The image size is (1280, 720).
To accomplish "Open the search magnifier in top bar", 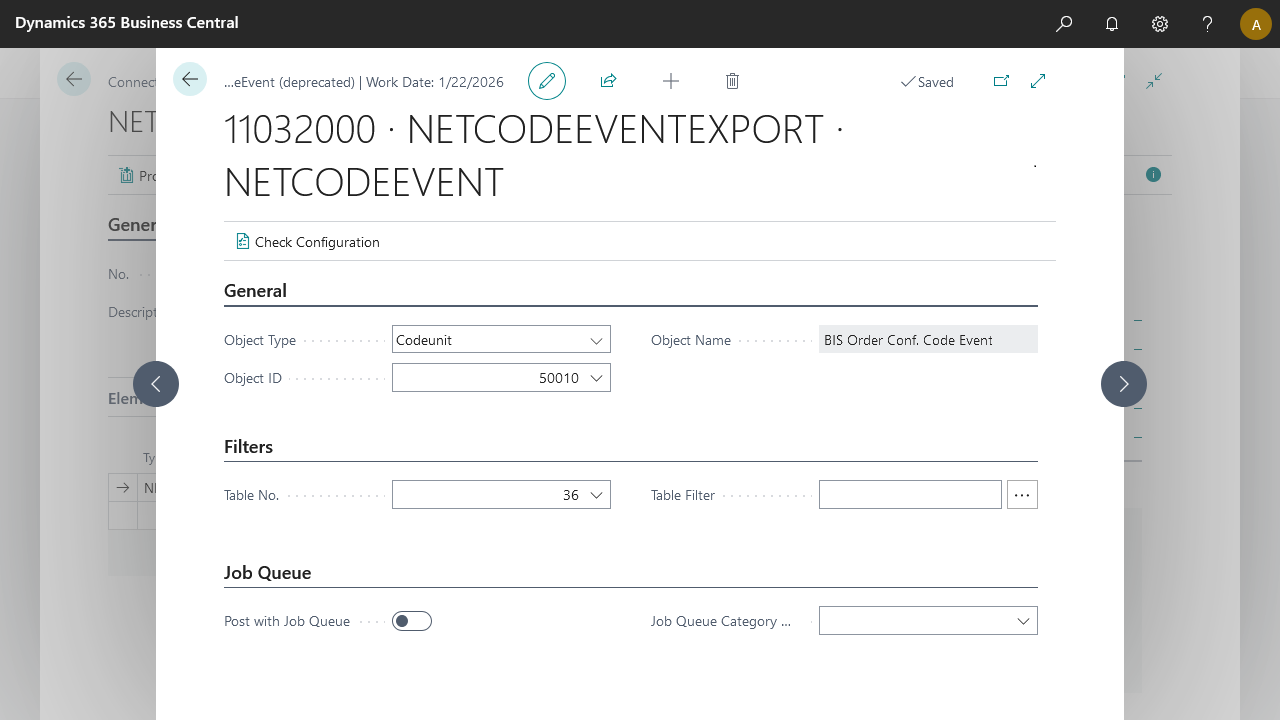I will 1064,23.
